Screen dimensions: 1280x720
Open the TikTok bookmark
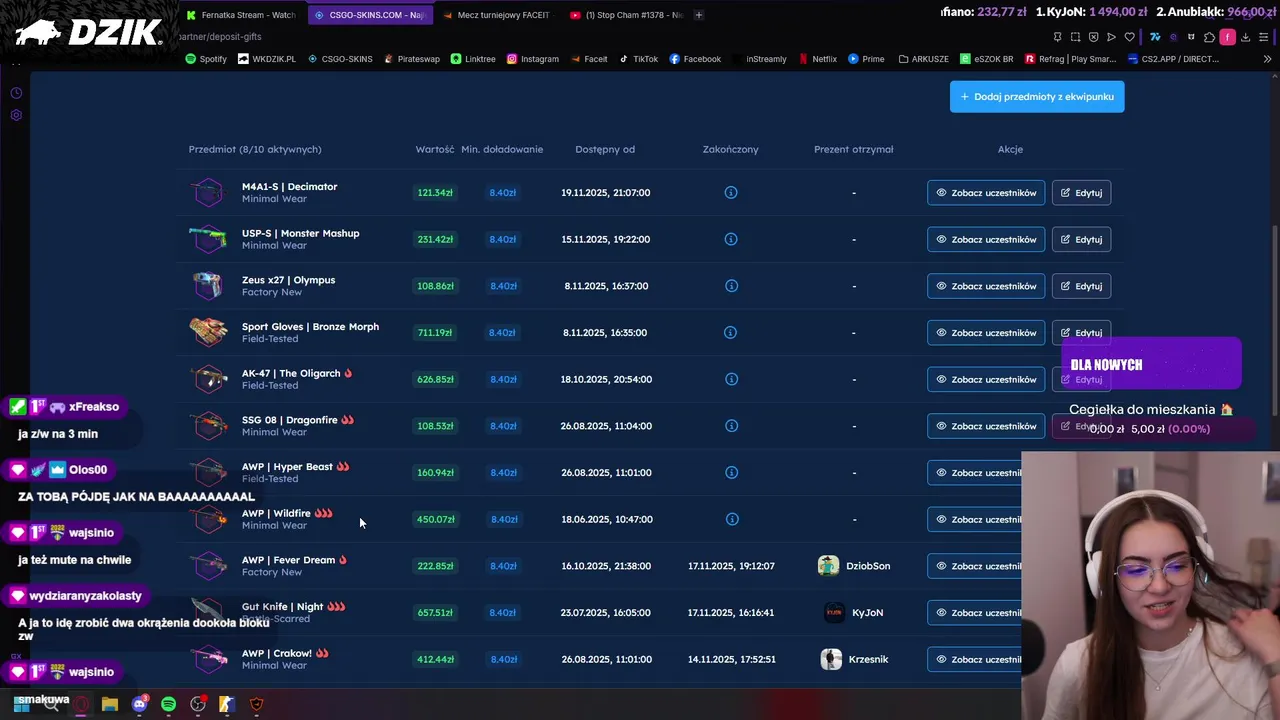638,59
